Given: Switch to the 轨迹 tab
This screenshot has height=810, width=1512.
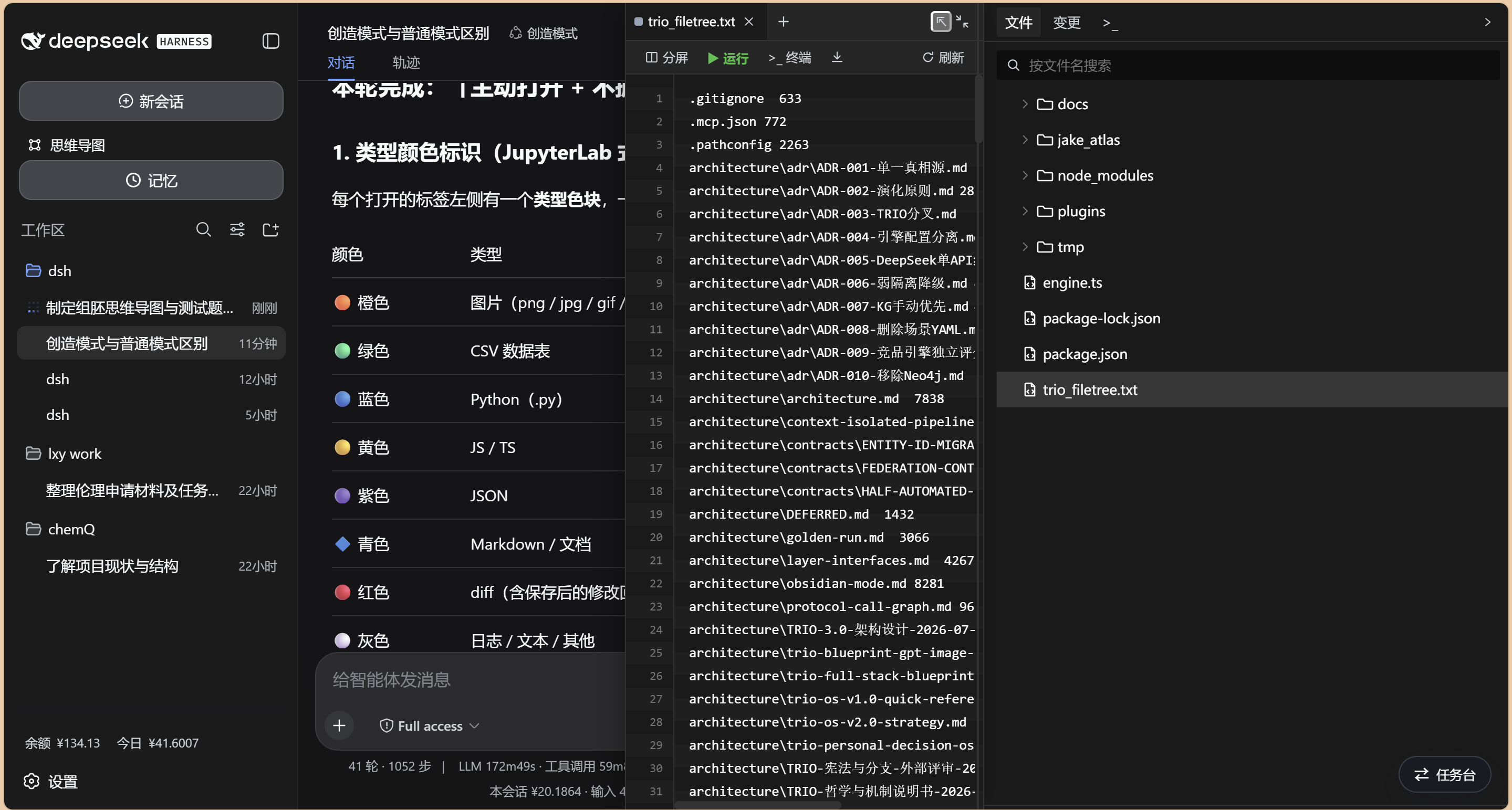Looking at the screenshot, I should [406, 62].
